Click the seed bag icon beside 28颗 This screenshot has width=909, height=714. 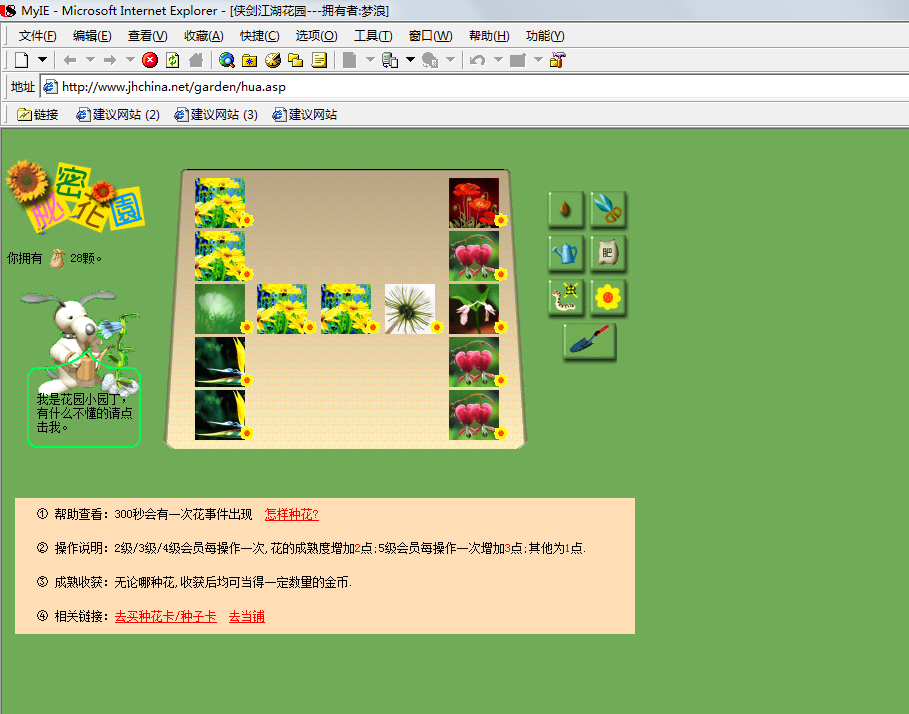57,258
